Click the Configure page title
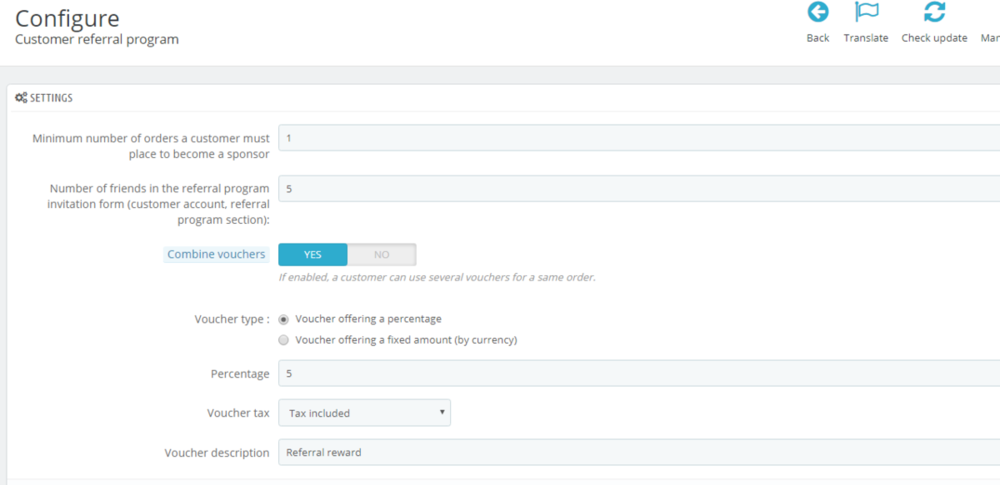Image resolution: width=1000 pixels, height=485 pixels. (67, 18)
